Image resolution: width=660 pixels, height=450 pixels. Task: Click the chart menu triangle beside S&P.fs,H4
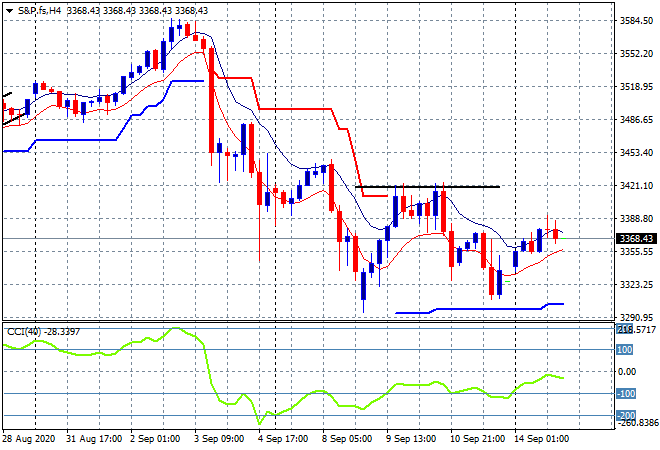(x=9, y=11)
